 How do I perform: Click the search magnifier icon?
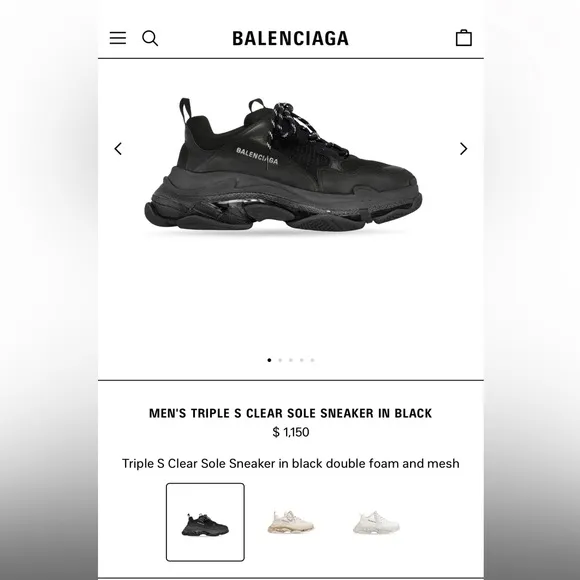click(150, 38)
